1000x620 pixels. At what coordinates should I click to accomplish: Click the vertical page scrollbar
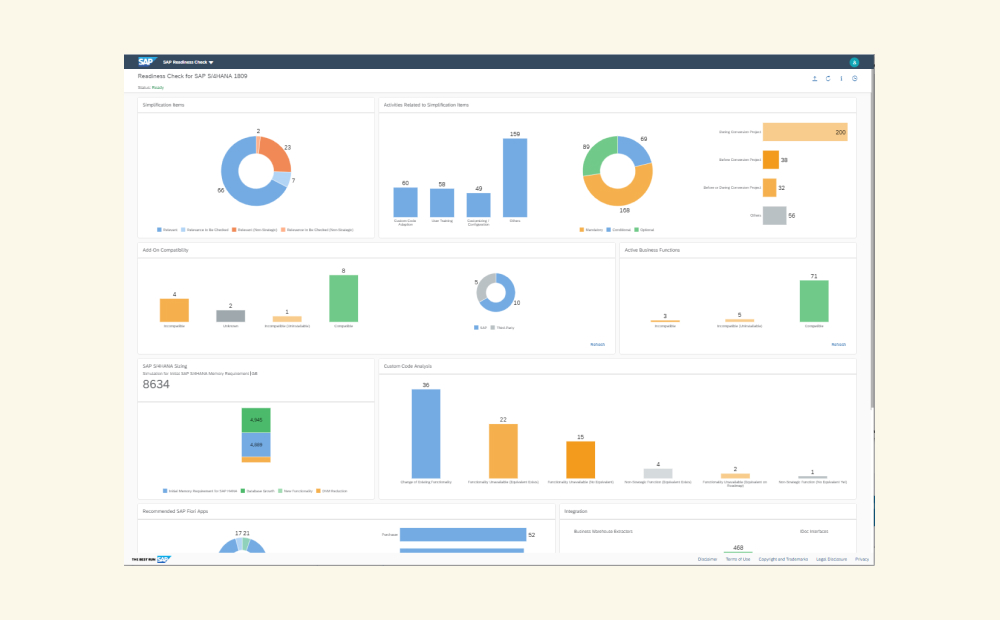[x=872, y=239]
